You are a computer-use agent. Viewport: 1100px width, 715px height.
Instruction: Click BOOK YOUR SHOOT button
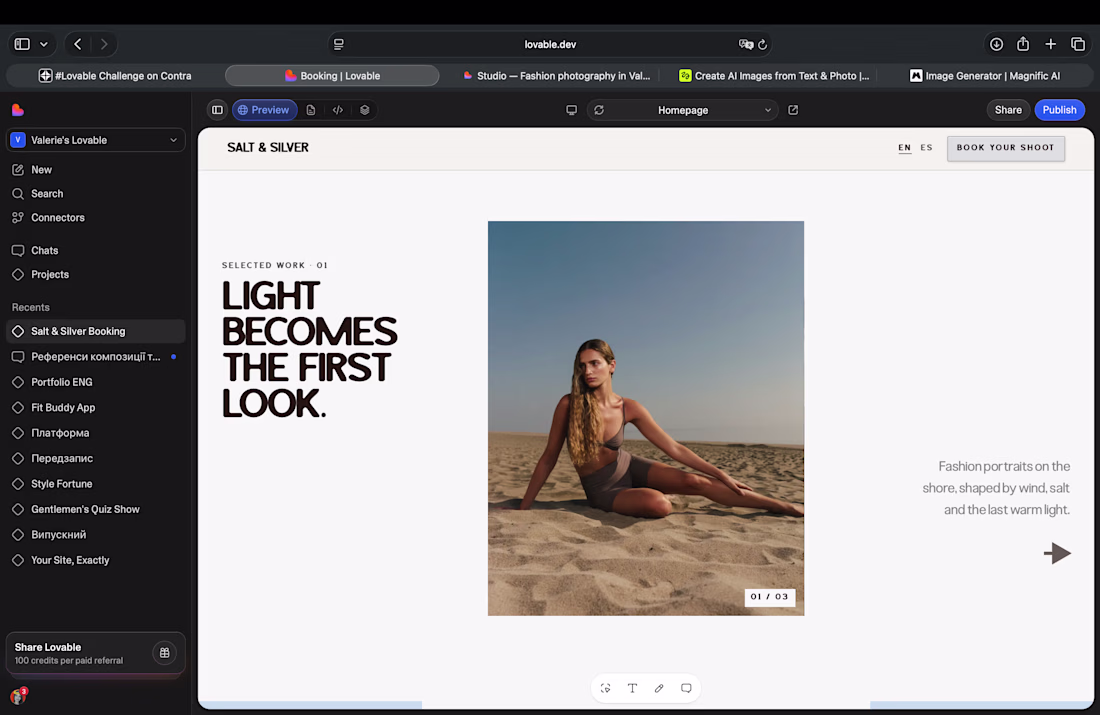coord(1005,148)
